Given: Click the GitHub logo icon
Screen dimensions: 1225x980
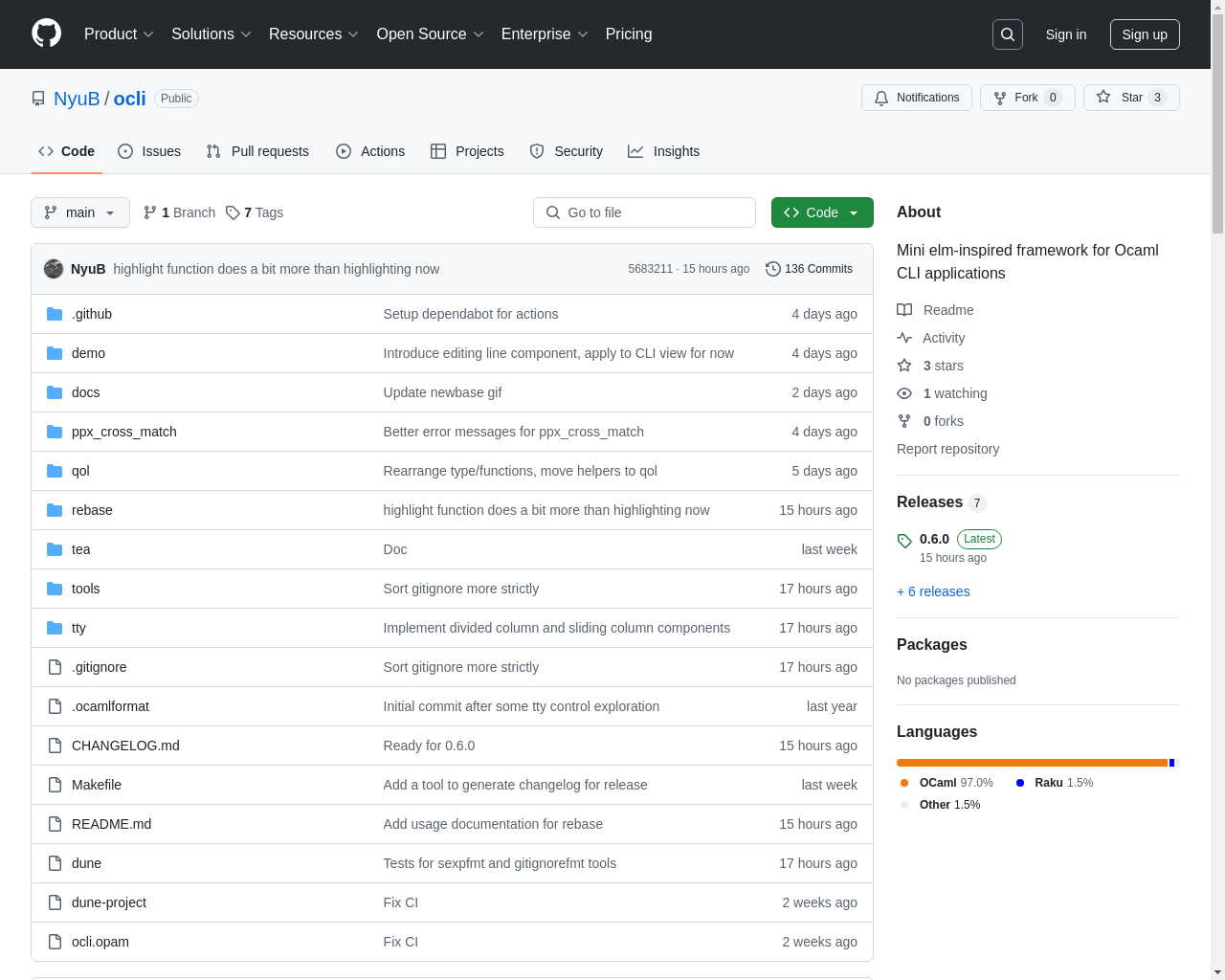Looking at the screenshot, I should pos(46,33).
